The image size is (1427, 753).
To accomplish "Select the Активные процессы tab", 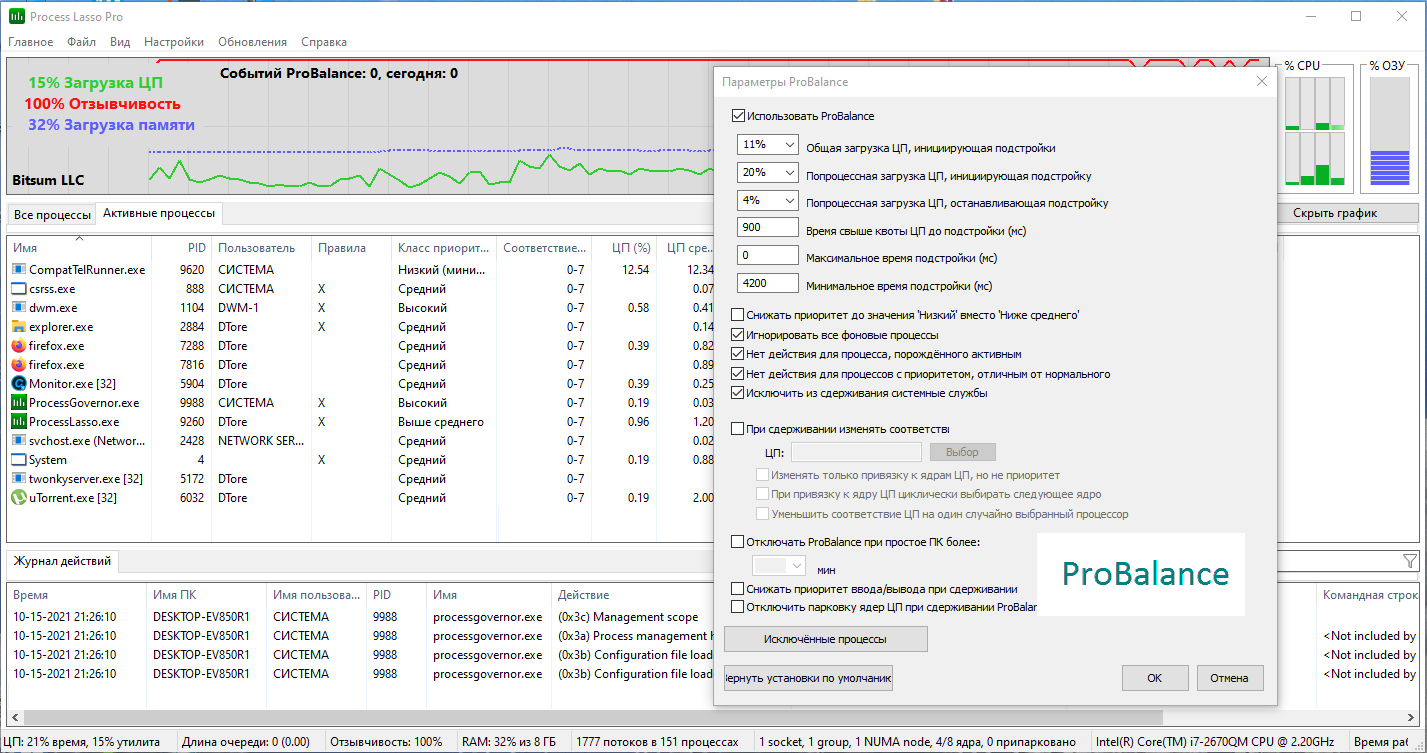I will [x=158, y=214].
